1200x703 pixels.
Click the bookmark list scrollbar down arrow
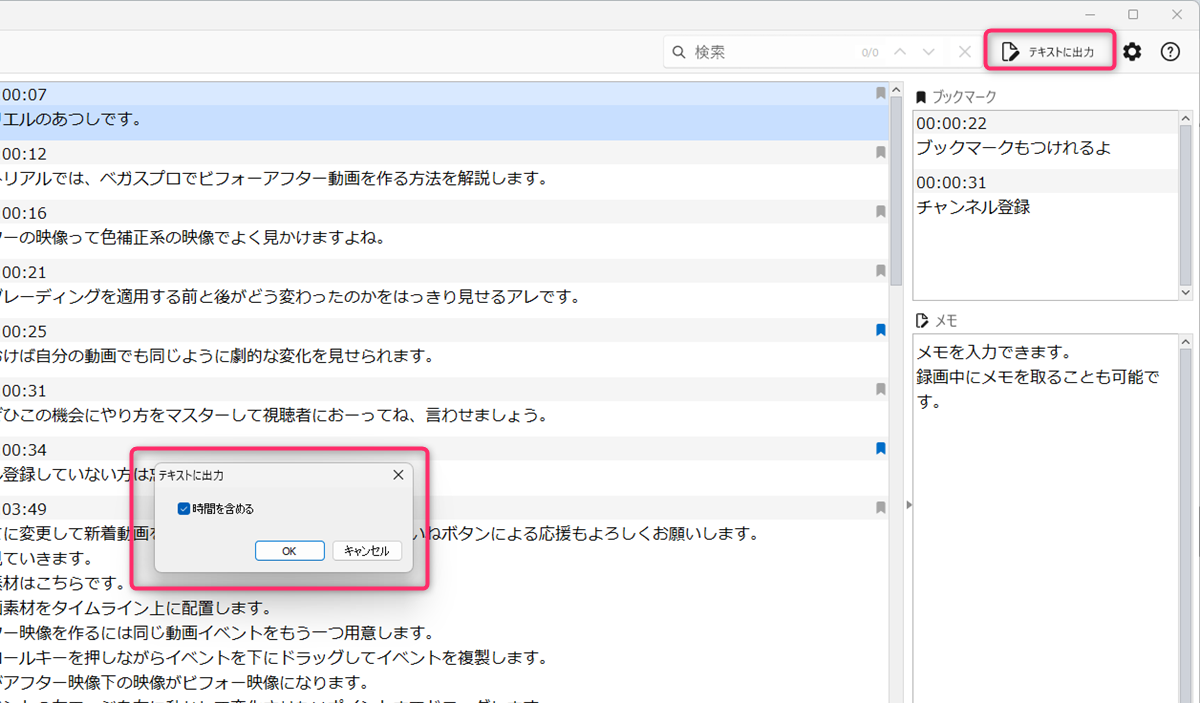coord(1186,292)
